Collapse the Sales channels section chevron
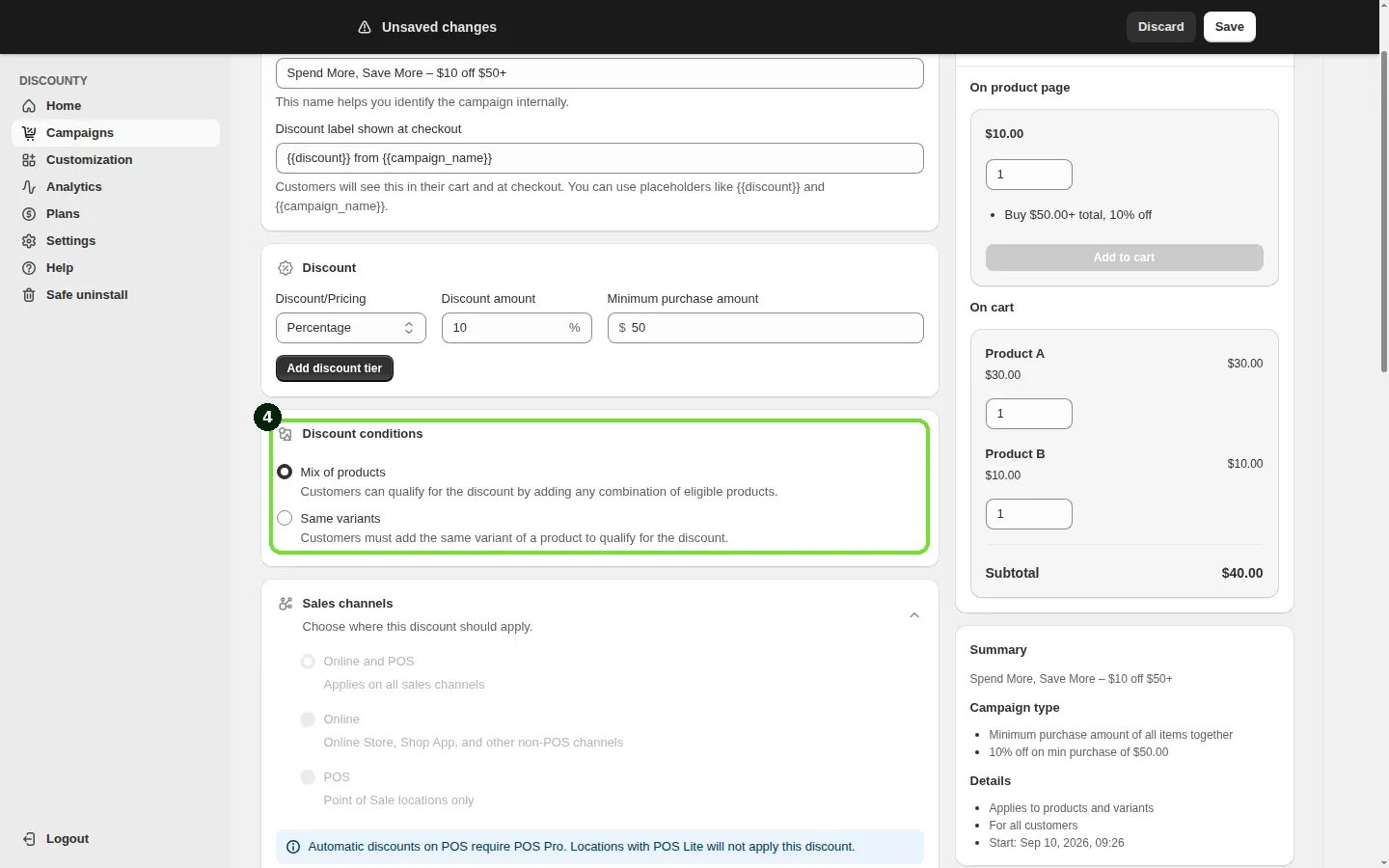This screenshot has height=868, width=1389. tap(914, 615)
